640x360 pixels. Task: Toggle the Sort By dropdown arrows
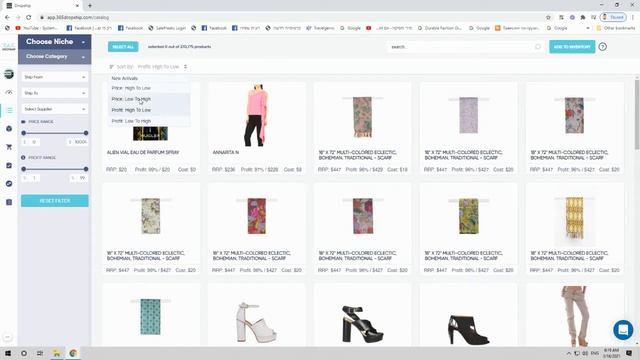coord(185,67)
